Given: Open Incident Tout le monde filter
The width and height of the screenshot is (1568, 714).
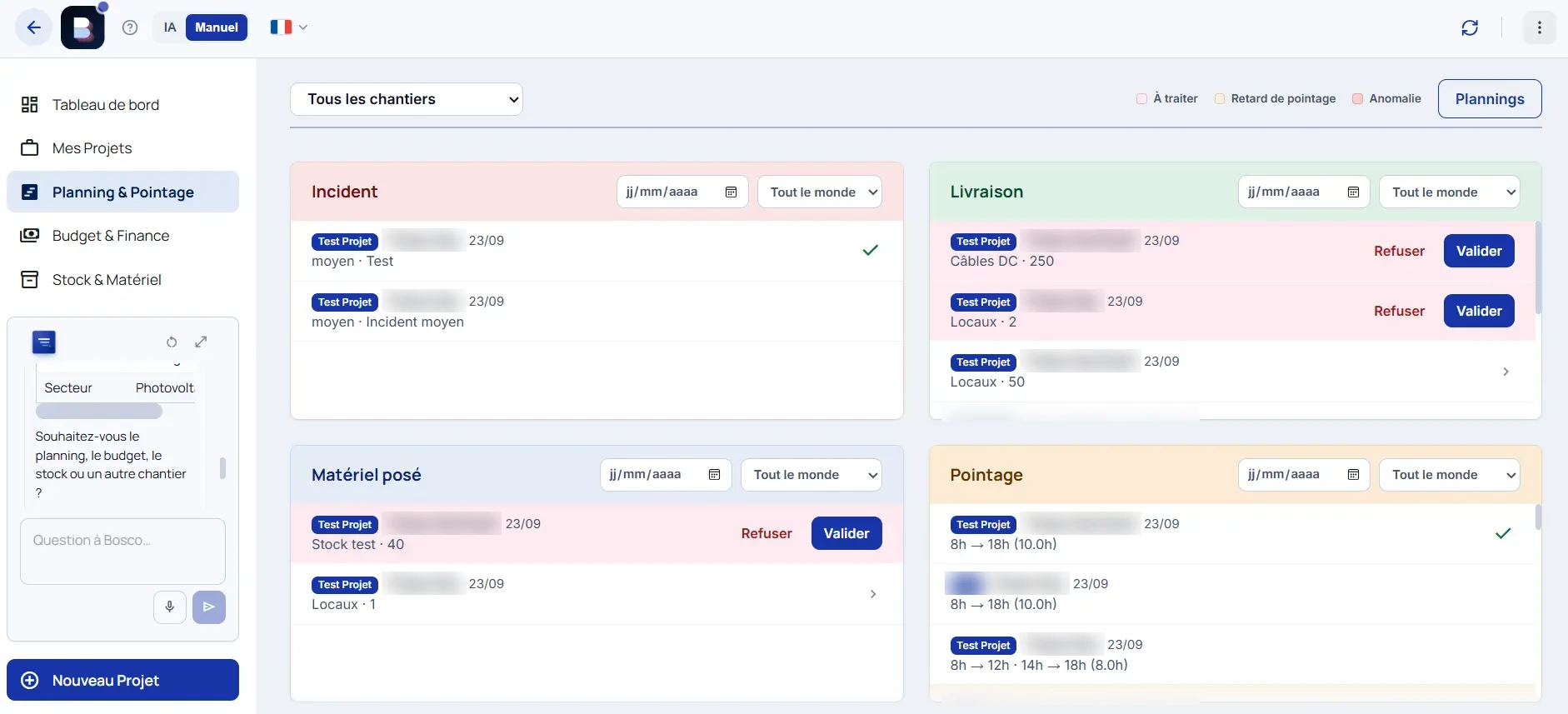Looking at the screenshot, I should (820, 192).
